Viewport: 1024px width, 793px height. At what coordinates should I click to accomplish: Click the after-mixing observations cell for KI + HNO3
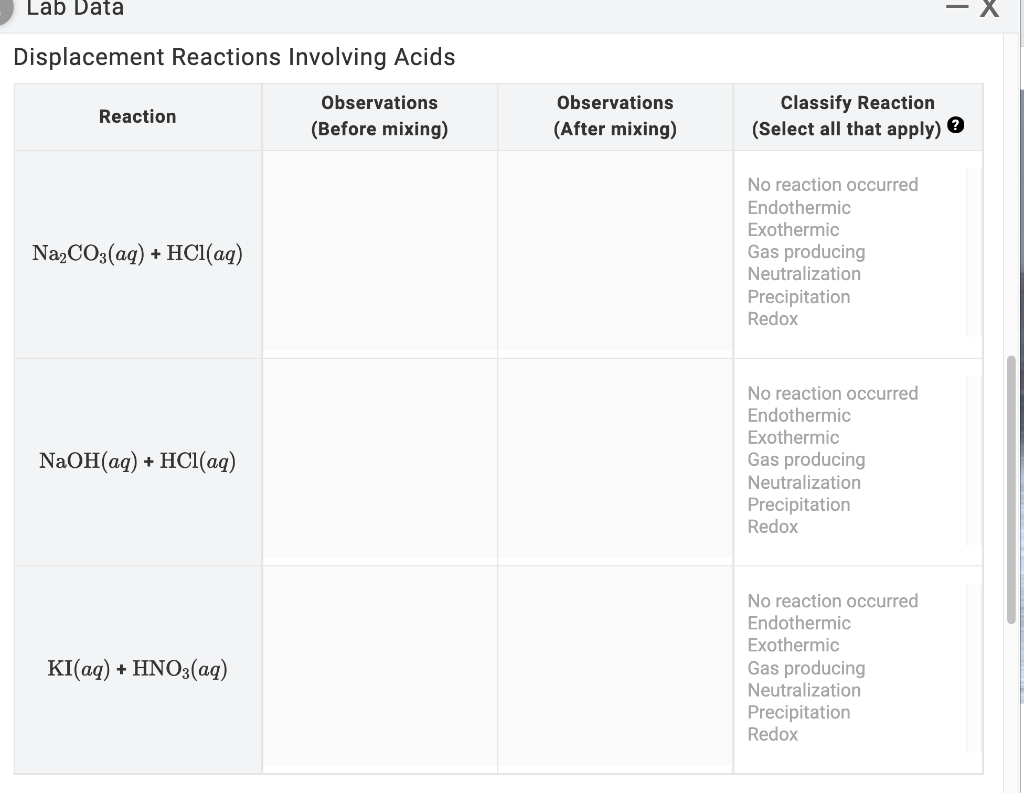[614, 668]
